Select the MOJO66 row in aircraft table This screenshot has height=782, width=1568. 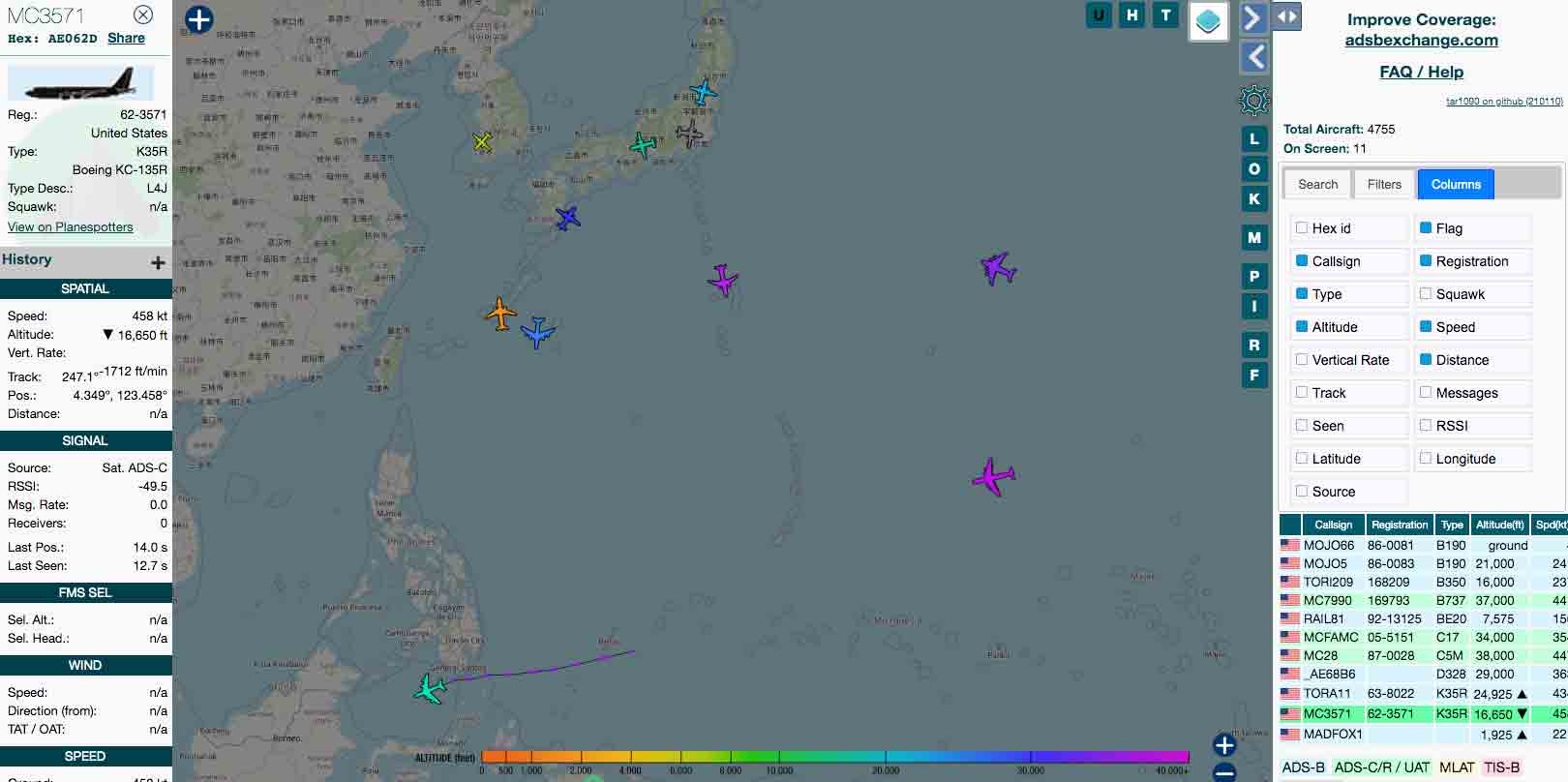click(x=1423, y=545)
